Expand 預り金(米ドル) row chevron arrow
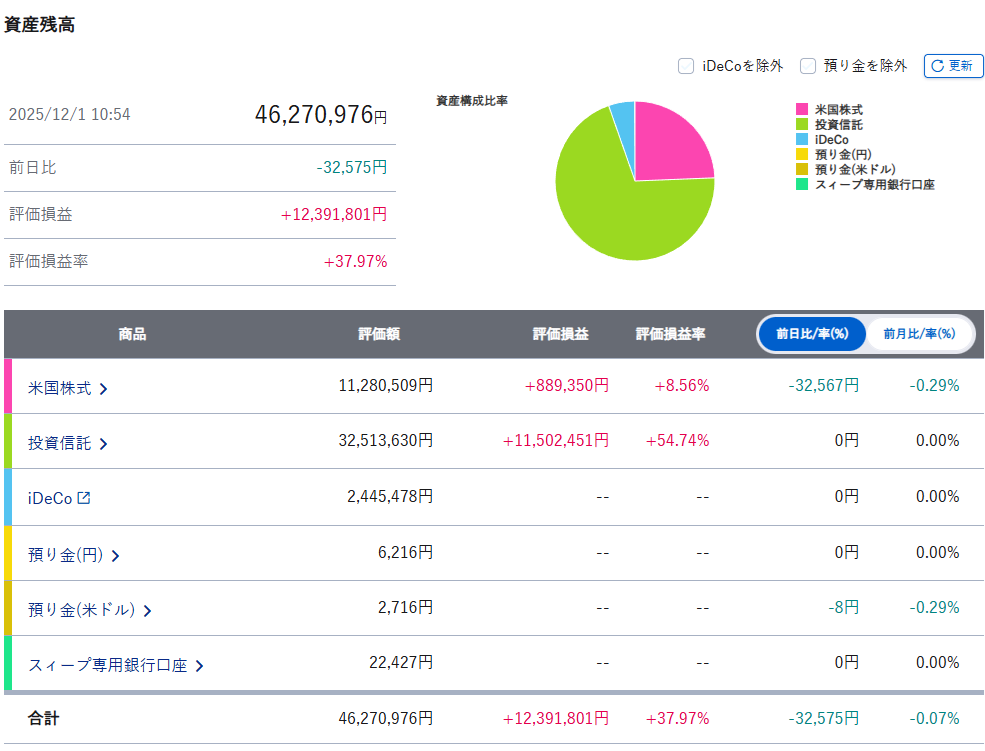 147,610
